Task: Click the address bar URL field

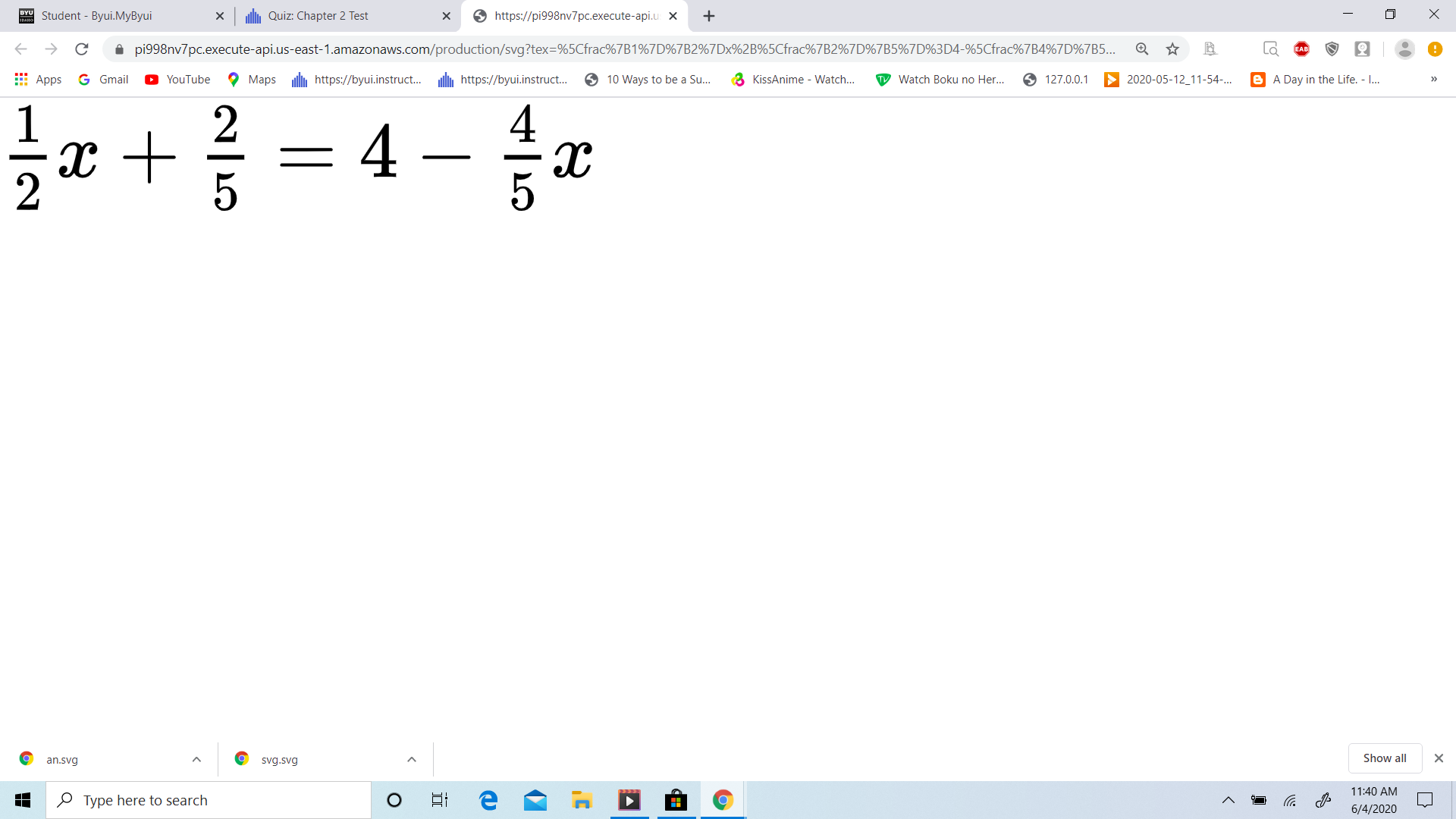Action: pyautogui.click(x=531, y=49)
